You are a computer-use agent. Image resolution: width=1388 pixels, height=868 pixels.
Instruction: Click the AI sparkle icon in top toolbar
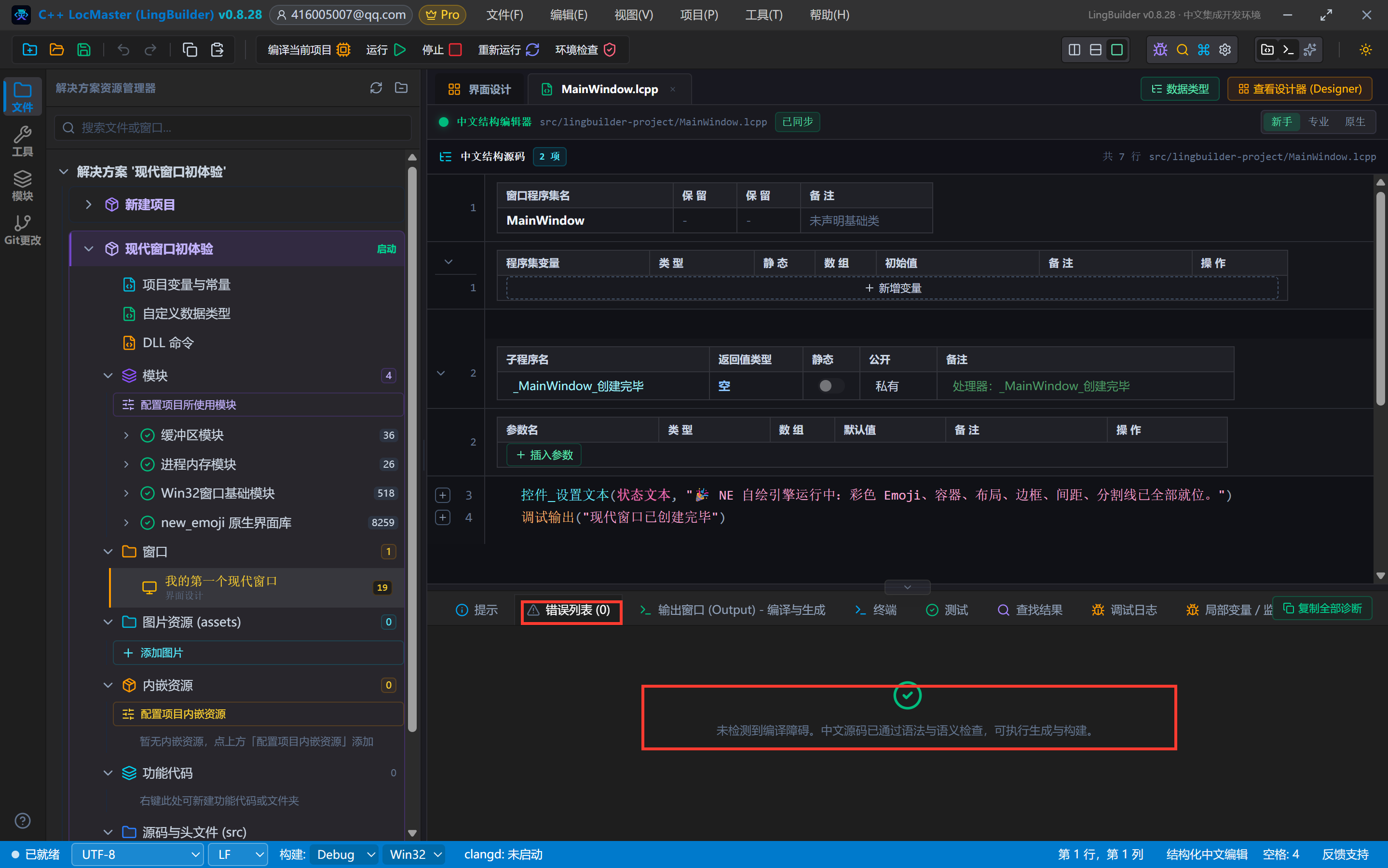(1310, 50)
